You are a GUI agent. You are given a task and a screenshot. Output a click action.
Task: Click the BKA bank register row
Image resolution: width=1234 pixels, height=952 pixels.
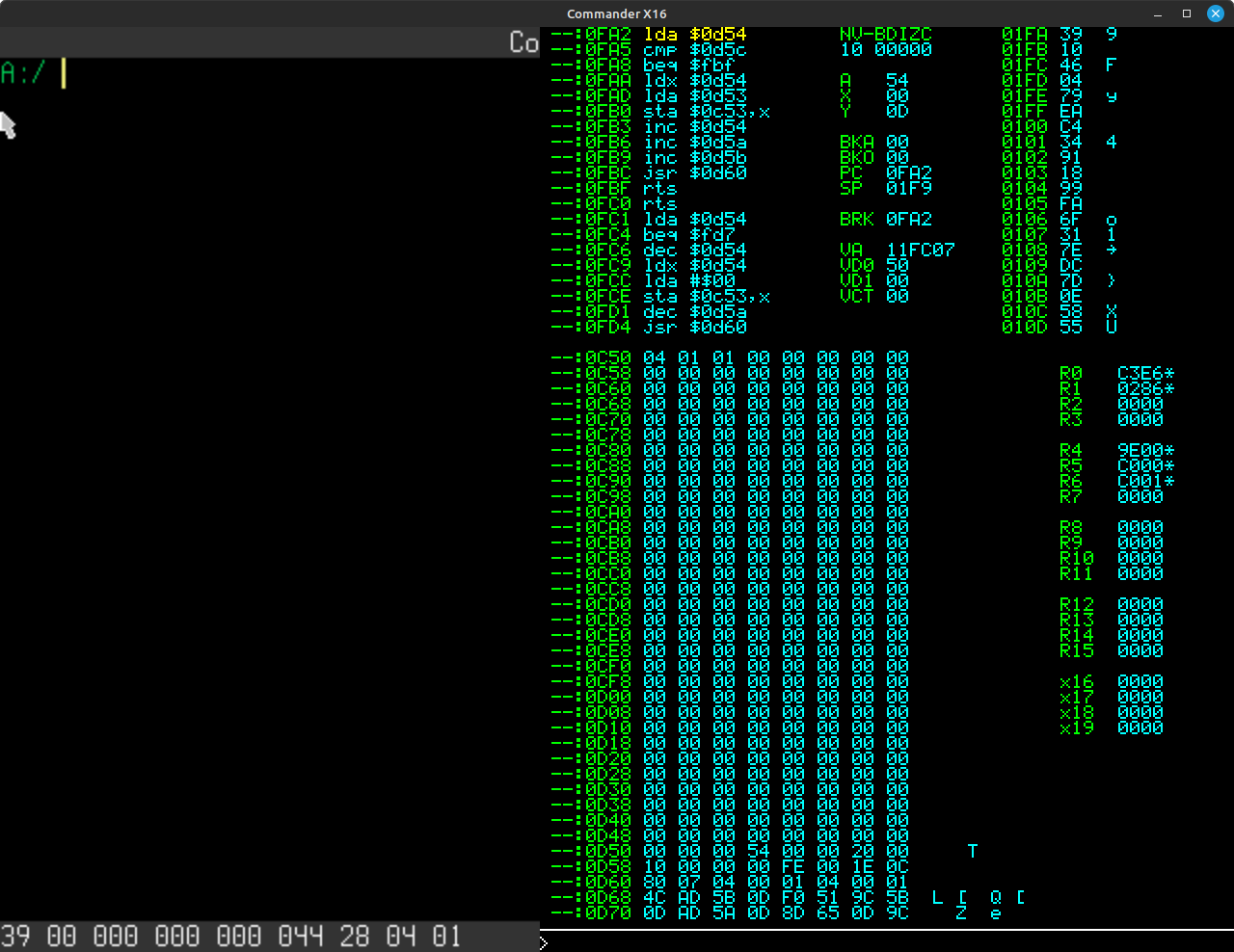click(874, 143)
